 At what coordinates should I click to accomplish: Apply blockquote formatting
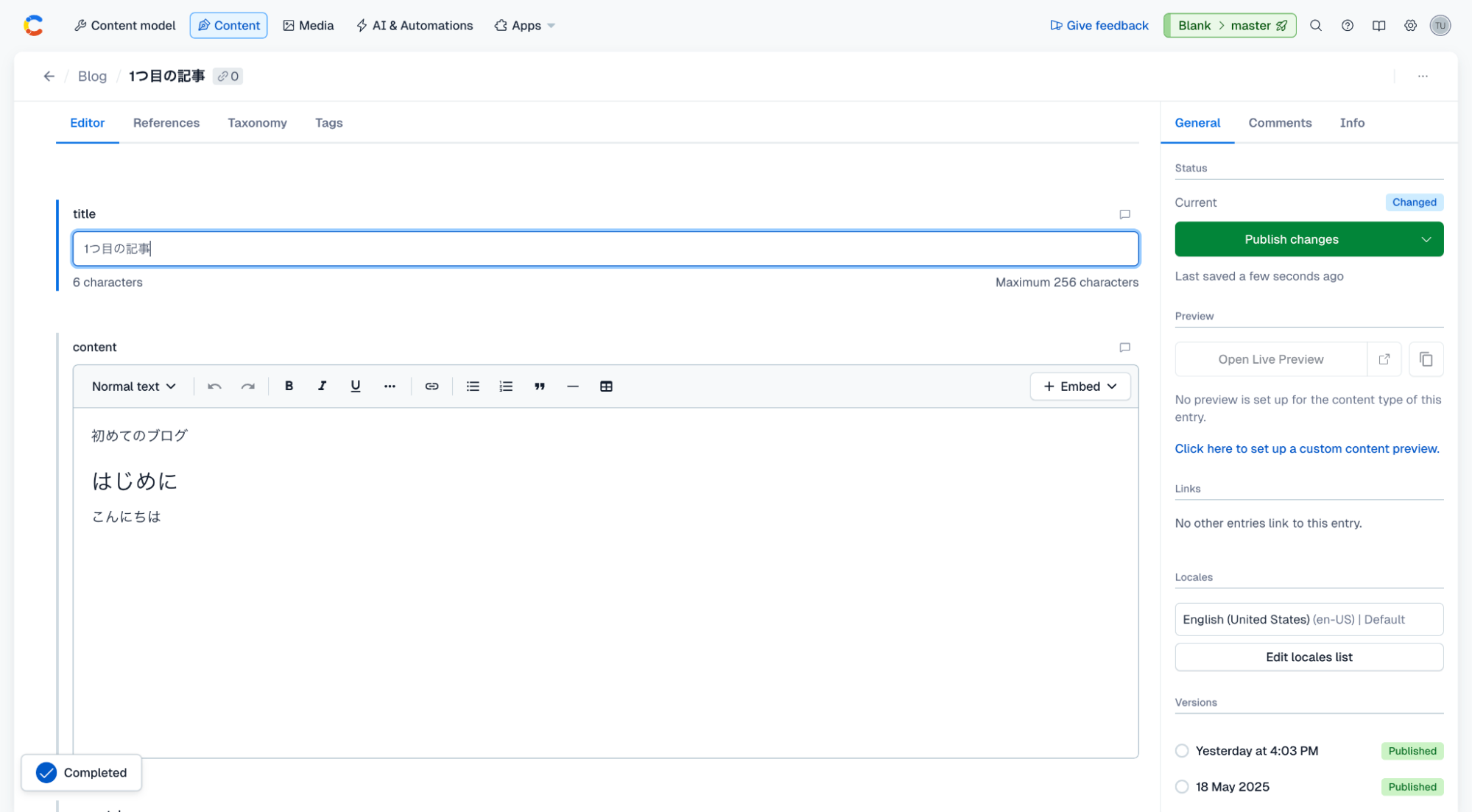(539, 386)
